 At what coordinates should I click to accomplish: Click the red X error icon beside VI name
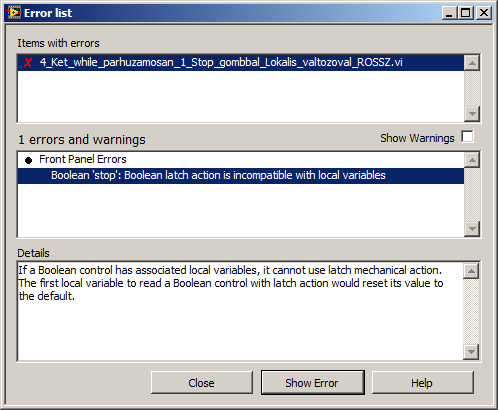pos(28,62)
